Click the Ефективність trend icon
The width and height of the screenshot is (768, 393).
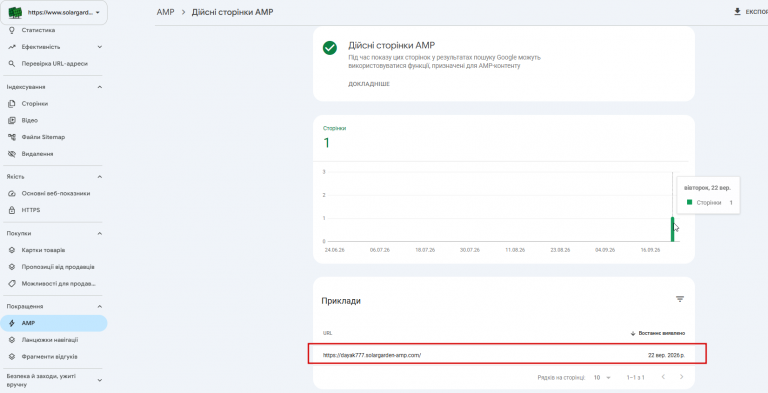click(x=12, y=47)
